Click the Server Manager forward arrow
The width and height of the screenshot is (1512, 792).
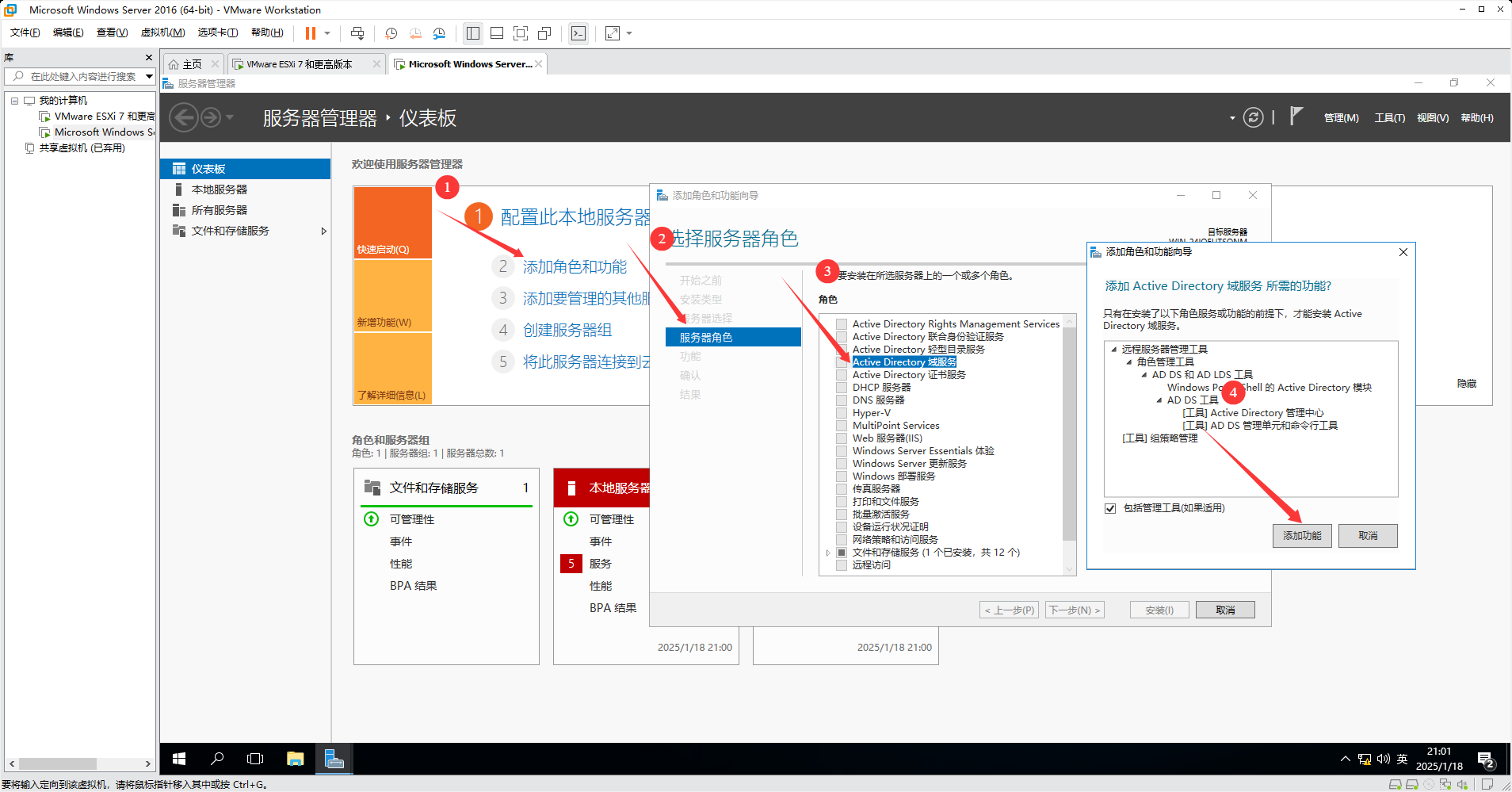pos(211,117)
